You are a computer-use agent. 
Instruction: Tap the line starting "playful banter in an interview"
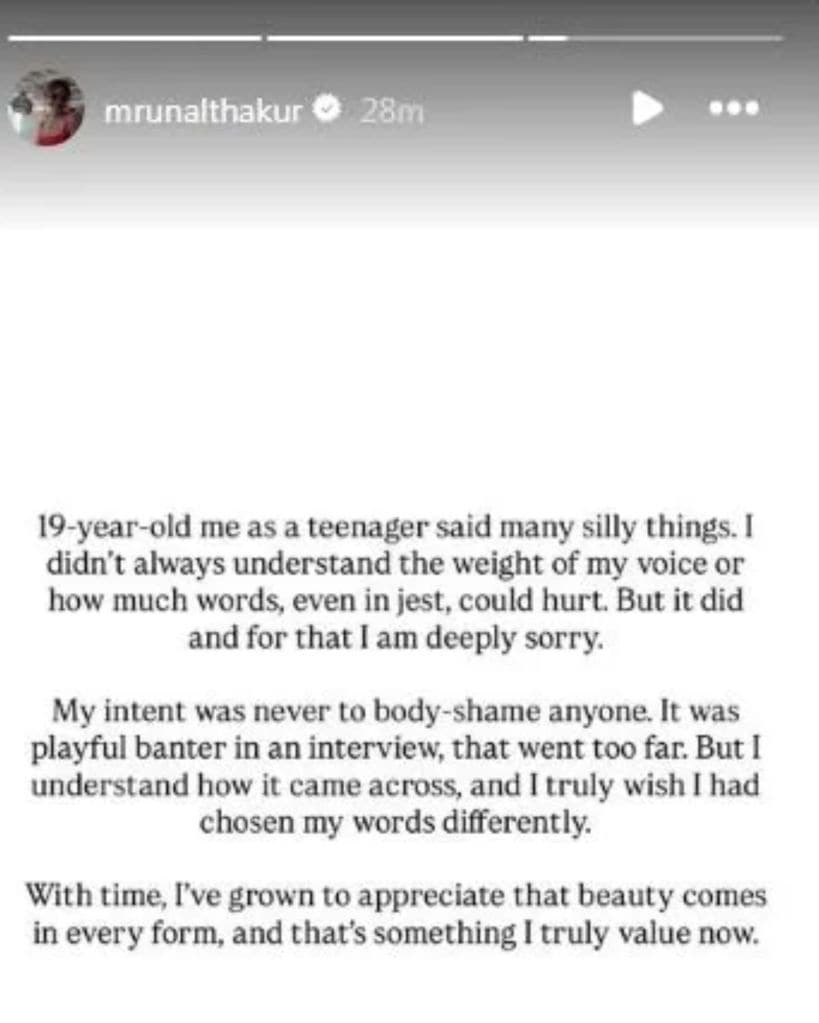(396, 750)
